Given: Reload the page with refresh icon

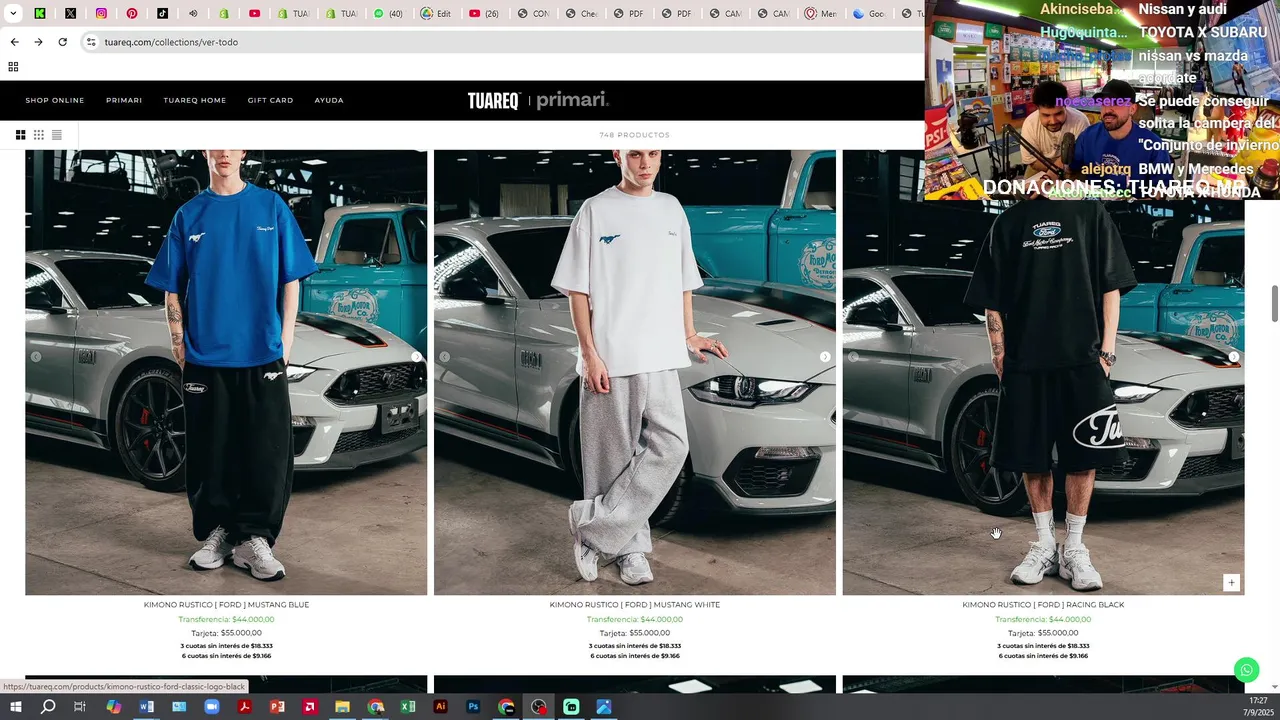Looking at the screenshot, I should pyautogui.click(x=62, y=42).
